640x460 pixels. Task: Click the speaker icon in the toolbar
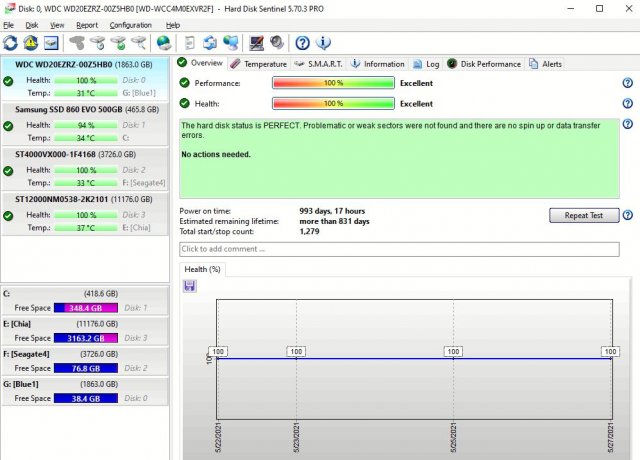point(277,43)
